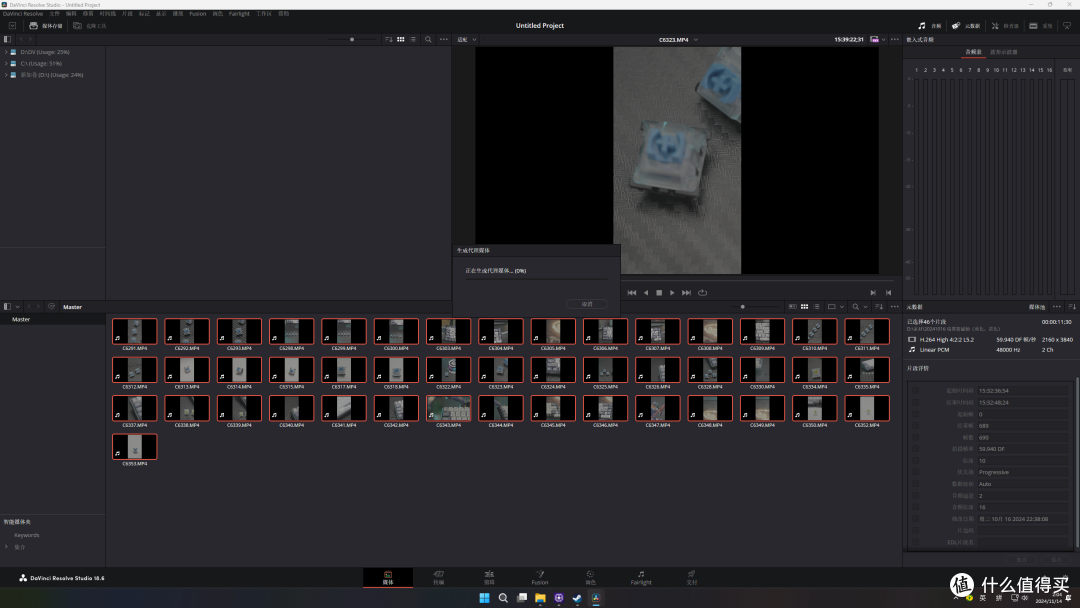Cancel the proxy media generation dialog
The image size is (1080, 608).
[587, 304]
